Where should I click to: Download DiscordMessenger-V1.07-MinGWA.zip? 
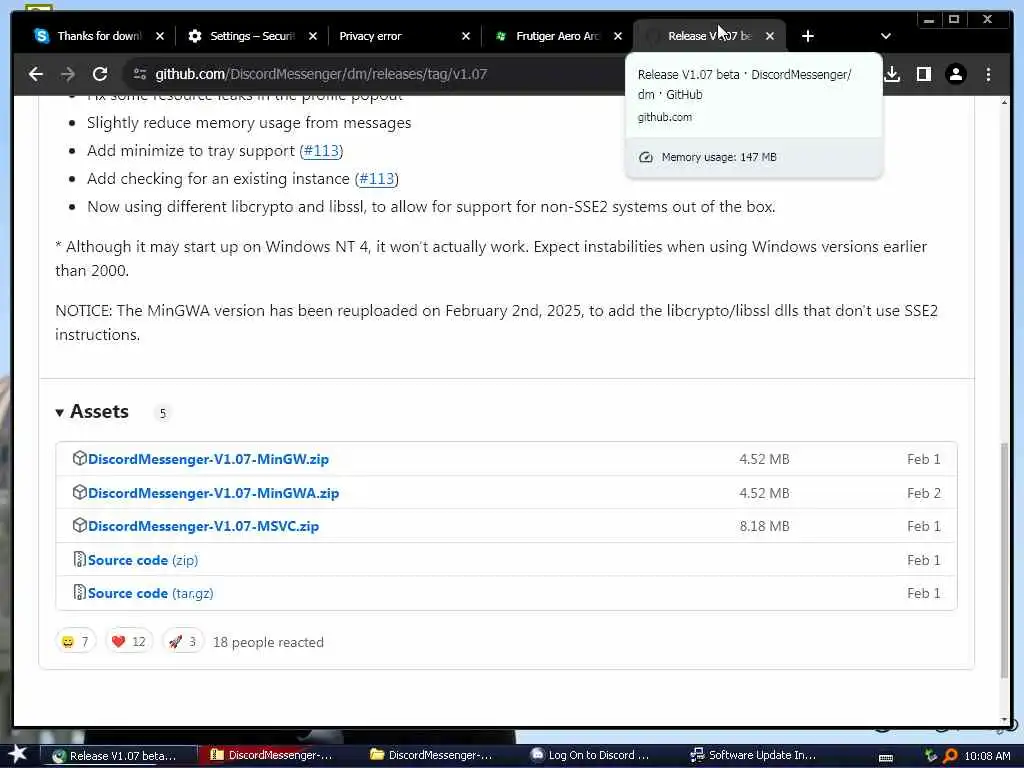pos(214,493)
